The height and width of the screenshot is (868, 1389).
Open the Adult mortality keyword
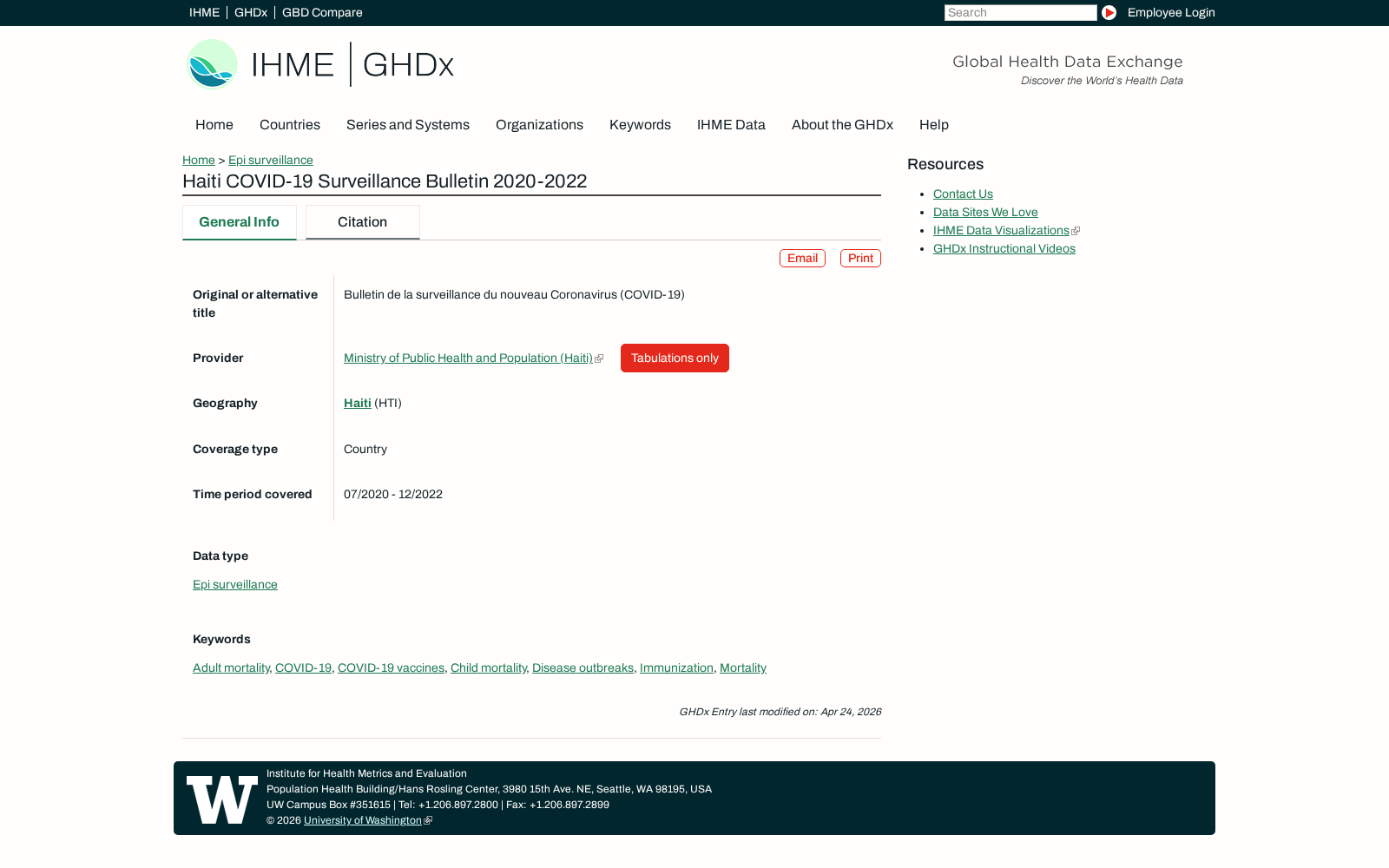point(231,667)
